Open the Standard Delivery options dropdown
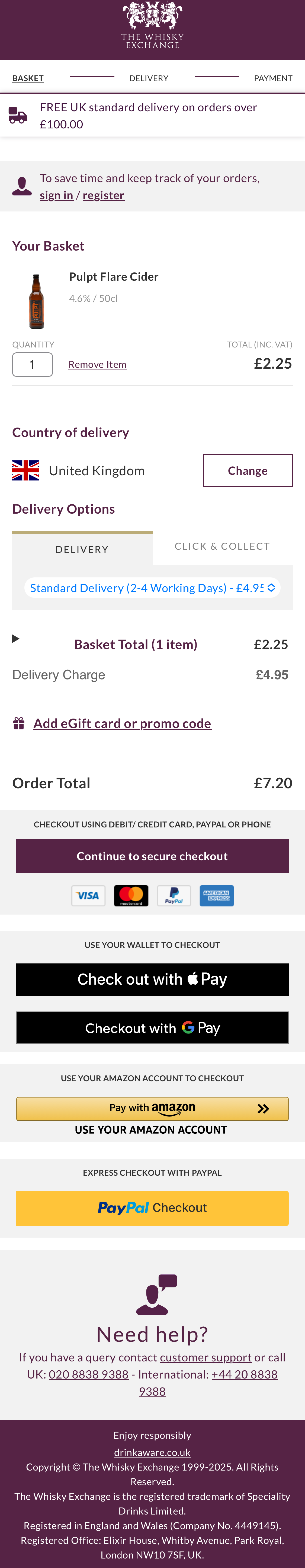The image size is (305, 1568). 152,587
